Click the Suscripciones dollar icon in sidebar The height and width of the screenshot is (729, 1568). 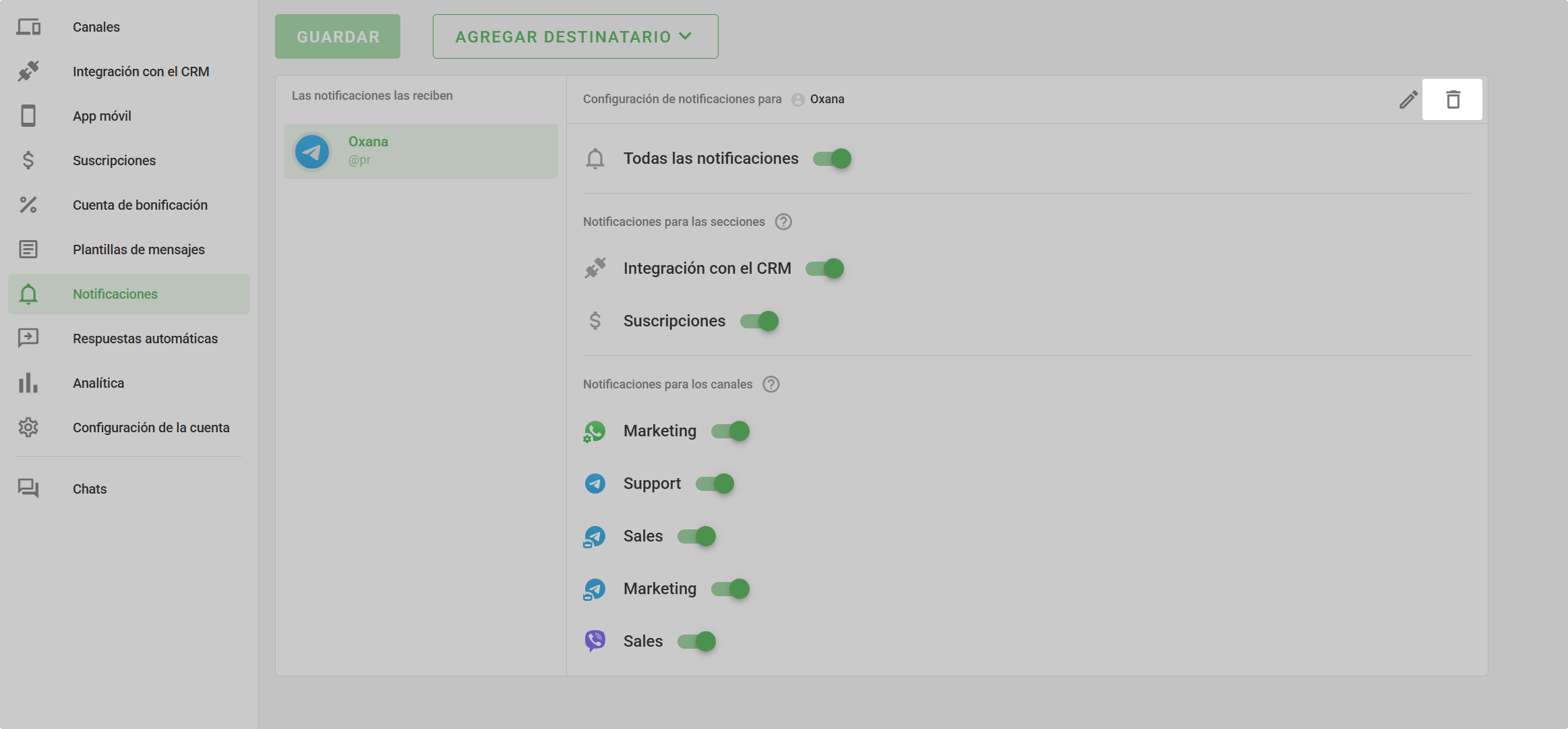pyautogui.click(x=28, y=161)
